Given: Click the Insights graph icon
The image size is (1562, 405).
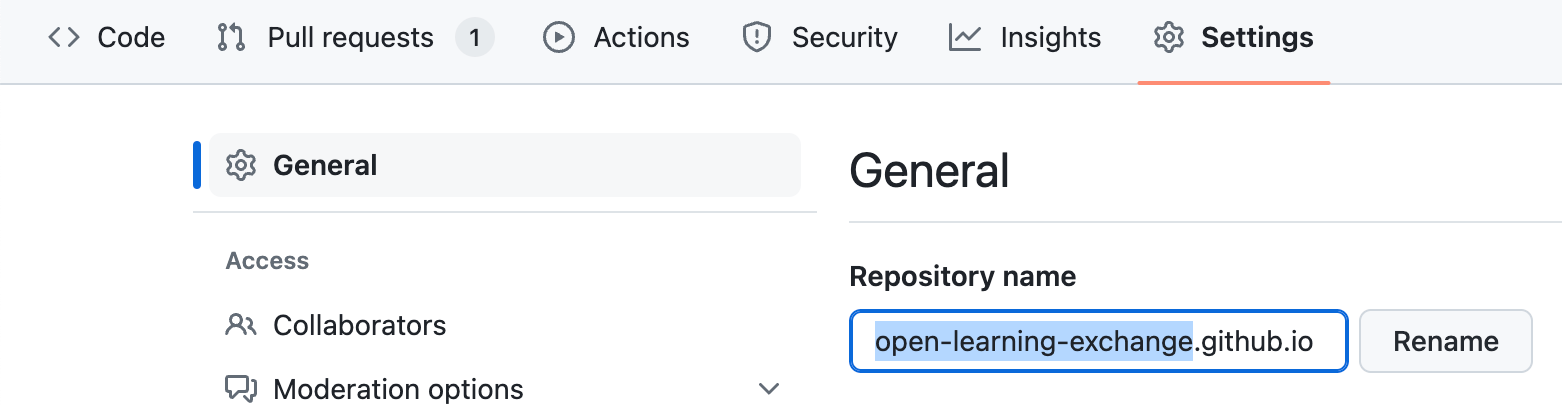Looking at the screenshot, I should 965,38.
